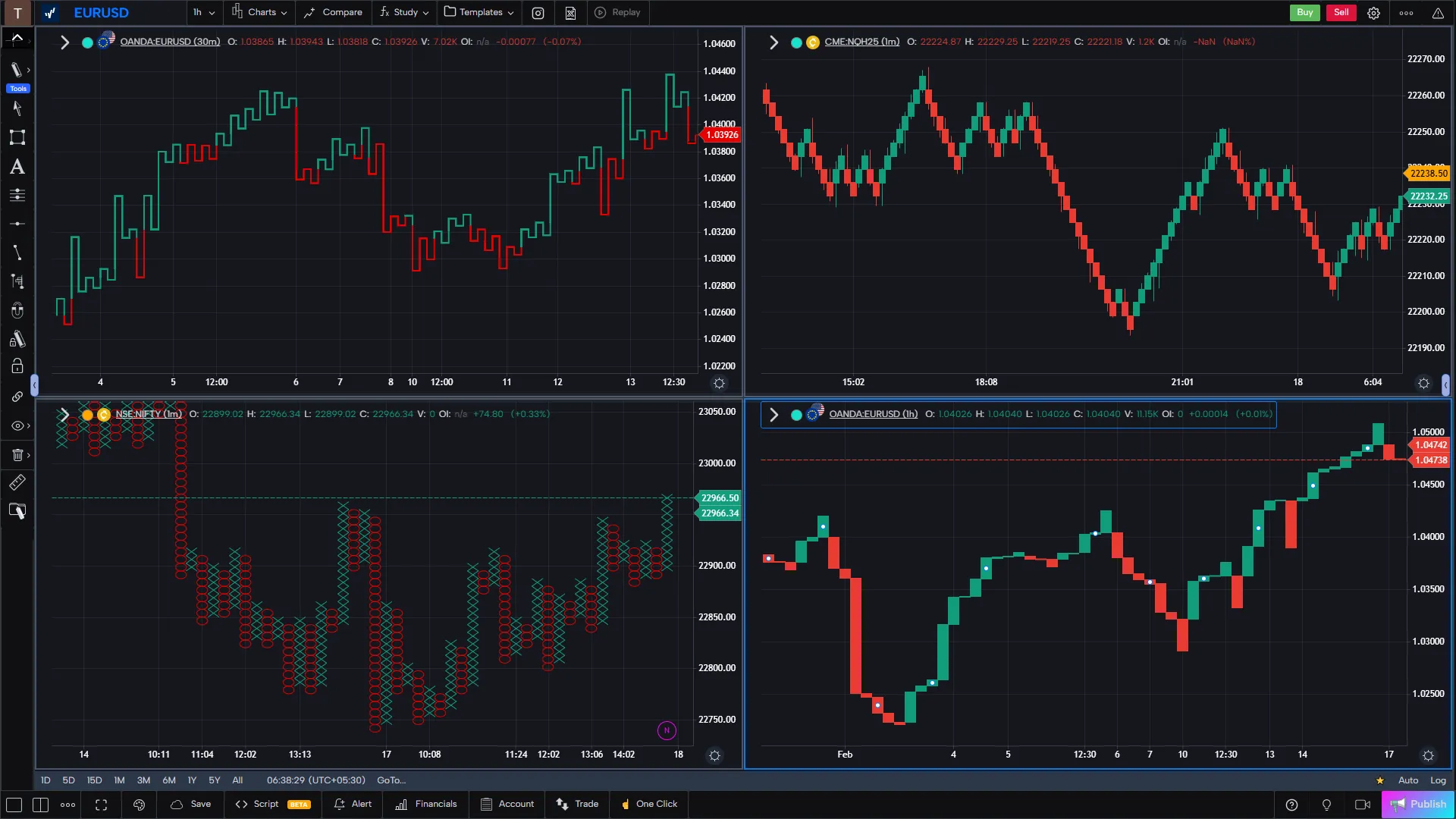The width and height of the screenshot is (1456, 819).
Task: Open the NSE:NIFTY symbol link in the legend
Action: point(149,415)
